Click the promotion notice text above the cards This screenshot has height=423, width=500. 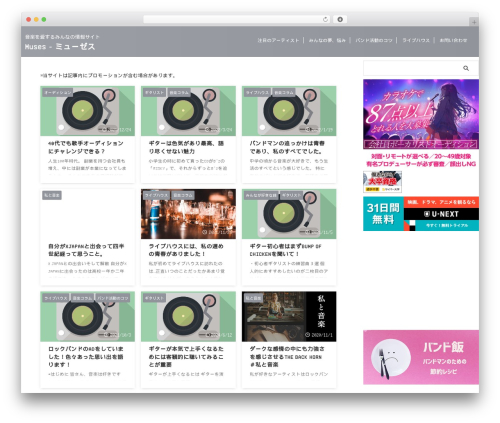coord(108,76)
